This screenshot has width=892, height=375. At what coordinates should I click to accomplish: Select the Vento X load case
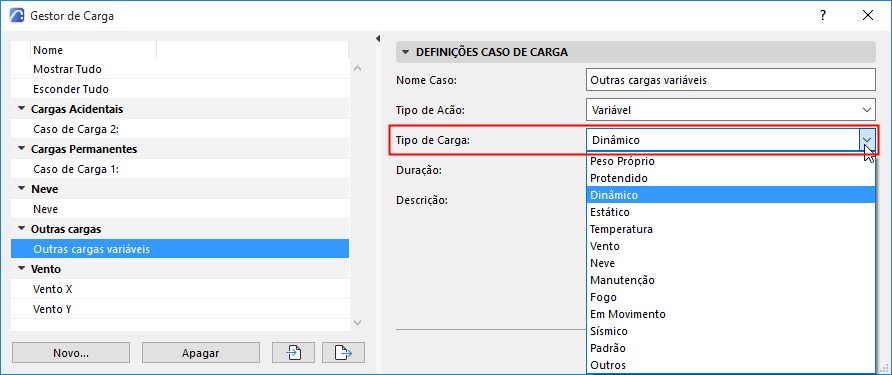[x=180, y=289]
